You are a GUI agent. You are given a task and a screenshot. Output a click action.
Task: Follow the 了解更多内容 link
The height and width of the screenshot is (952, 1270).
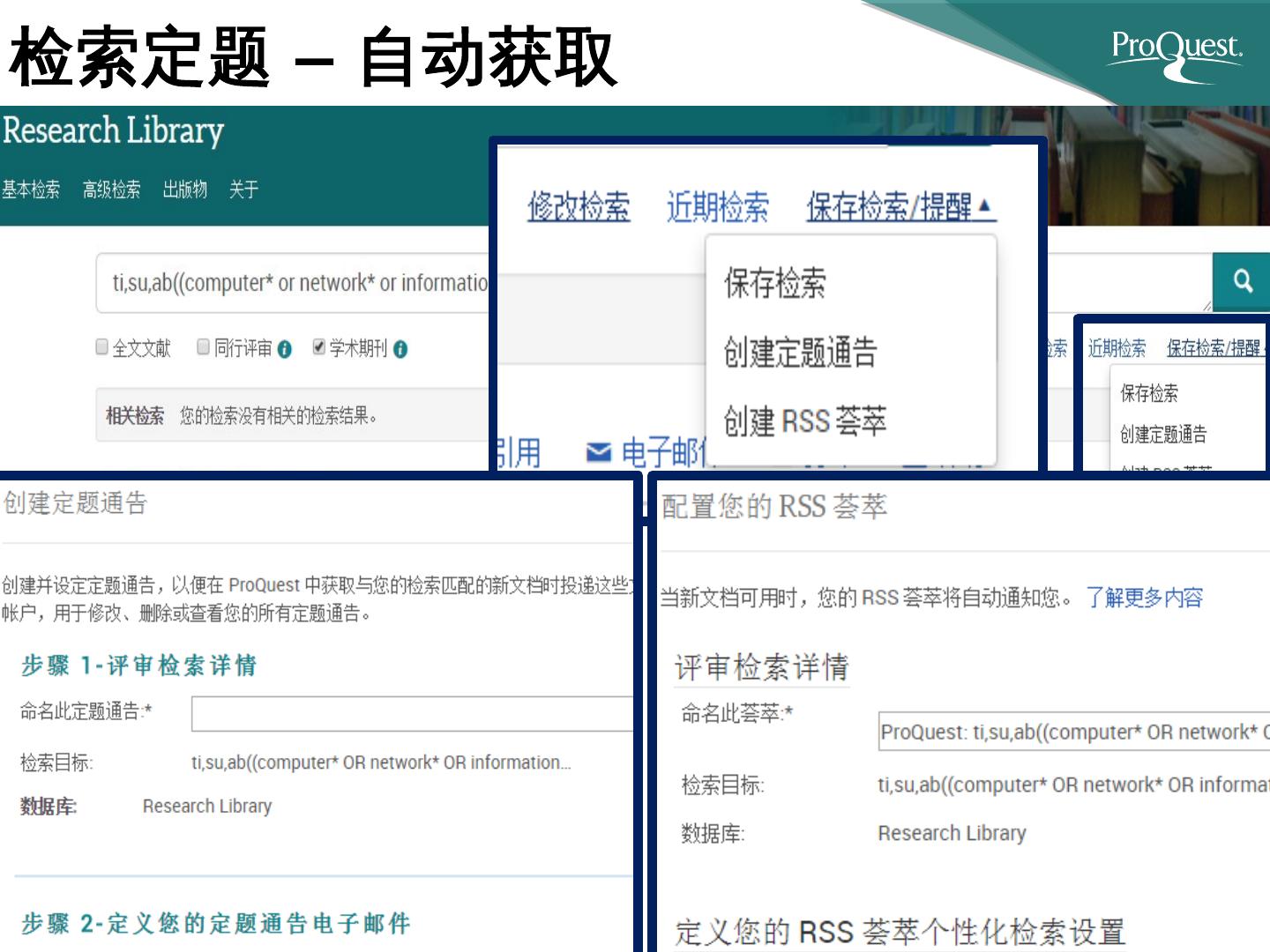coord(1144,598)
